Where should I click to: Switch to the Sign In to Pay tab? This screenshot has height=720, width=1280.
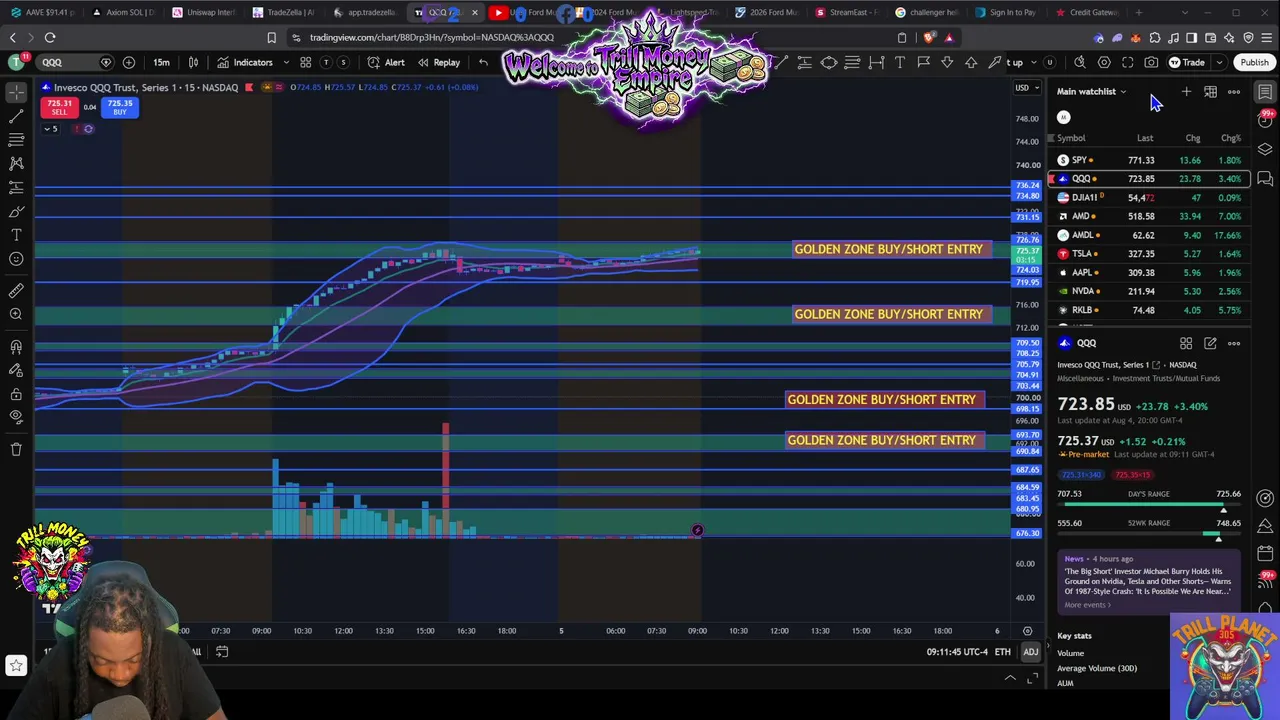click(1006, 12)
